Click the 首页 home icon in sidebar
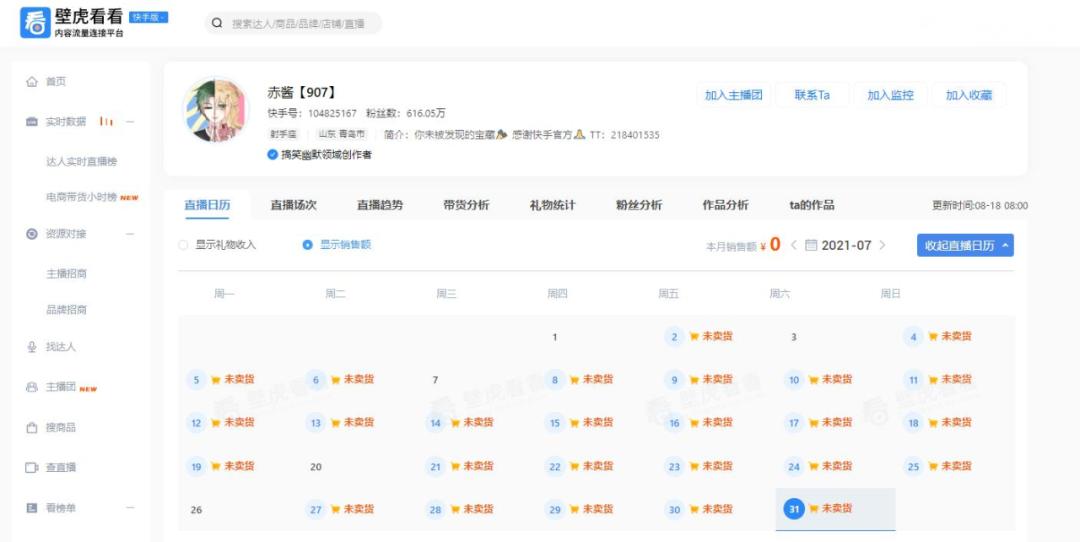Viewport: 1080px width, 542px height. coord(32,82)
